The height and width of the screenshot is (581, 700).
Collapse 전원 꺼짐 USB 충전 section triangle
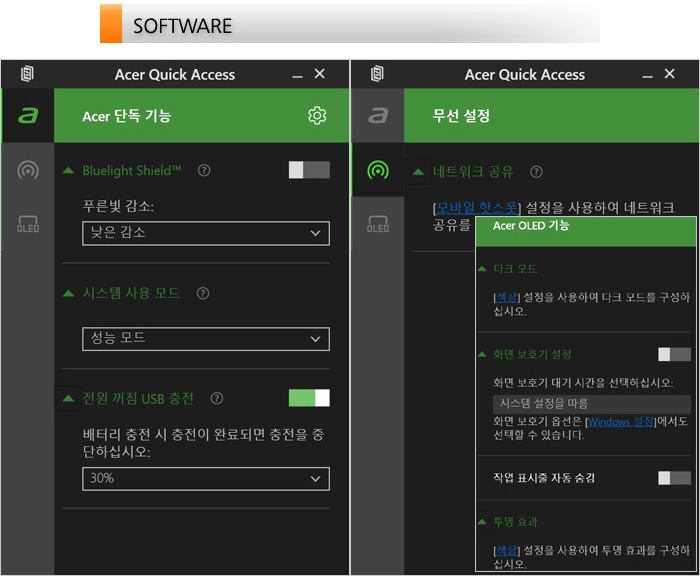(68, 398)
